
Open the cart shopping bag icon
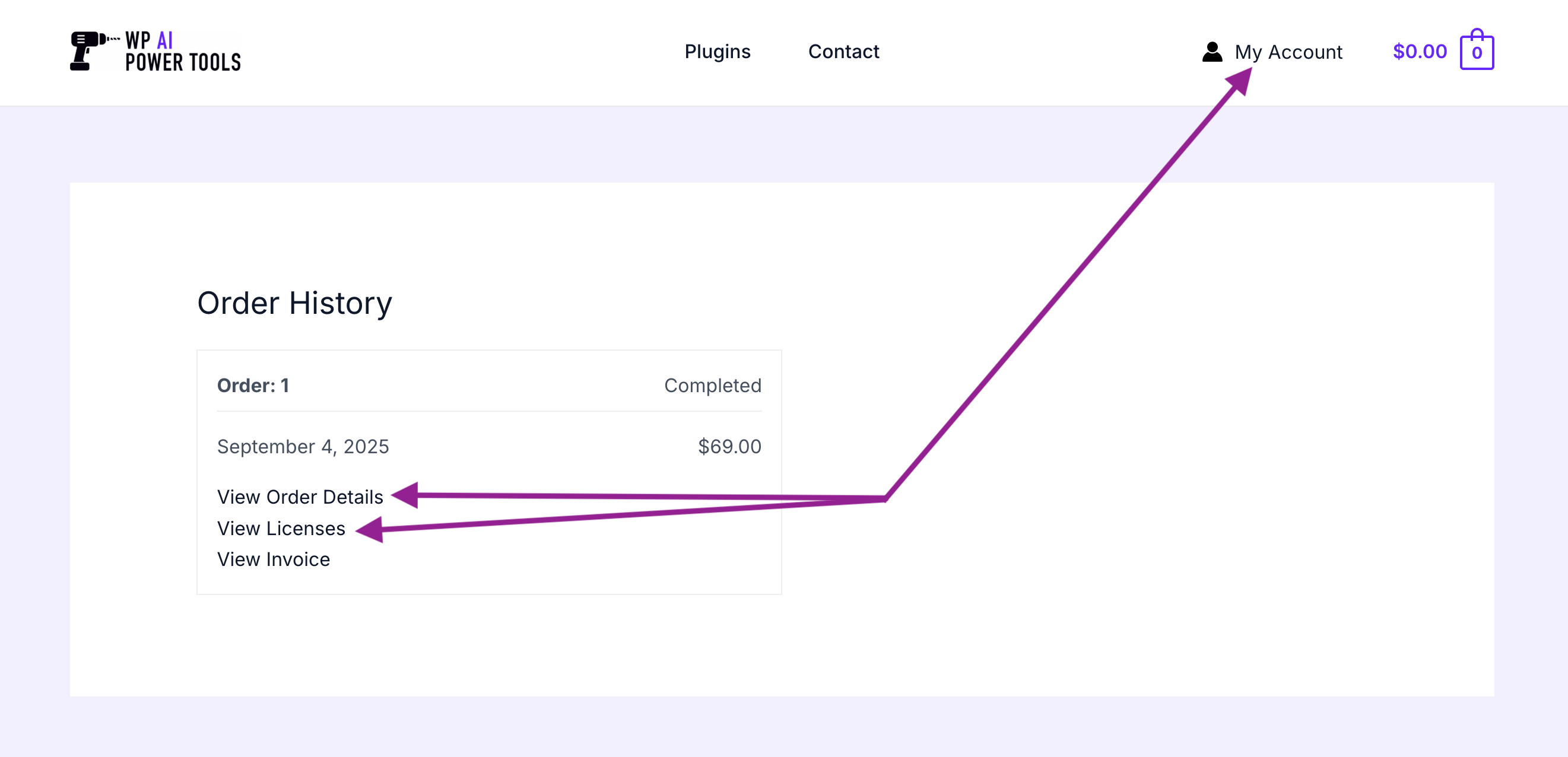click(1476, 52)
